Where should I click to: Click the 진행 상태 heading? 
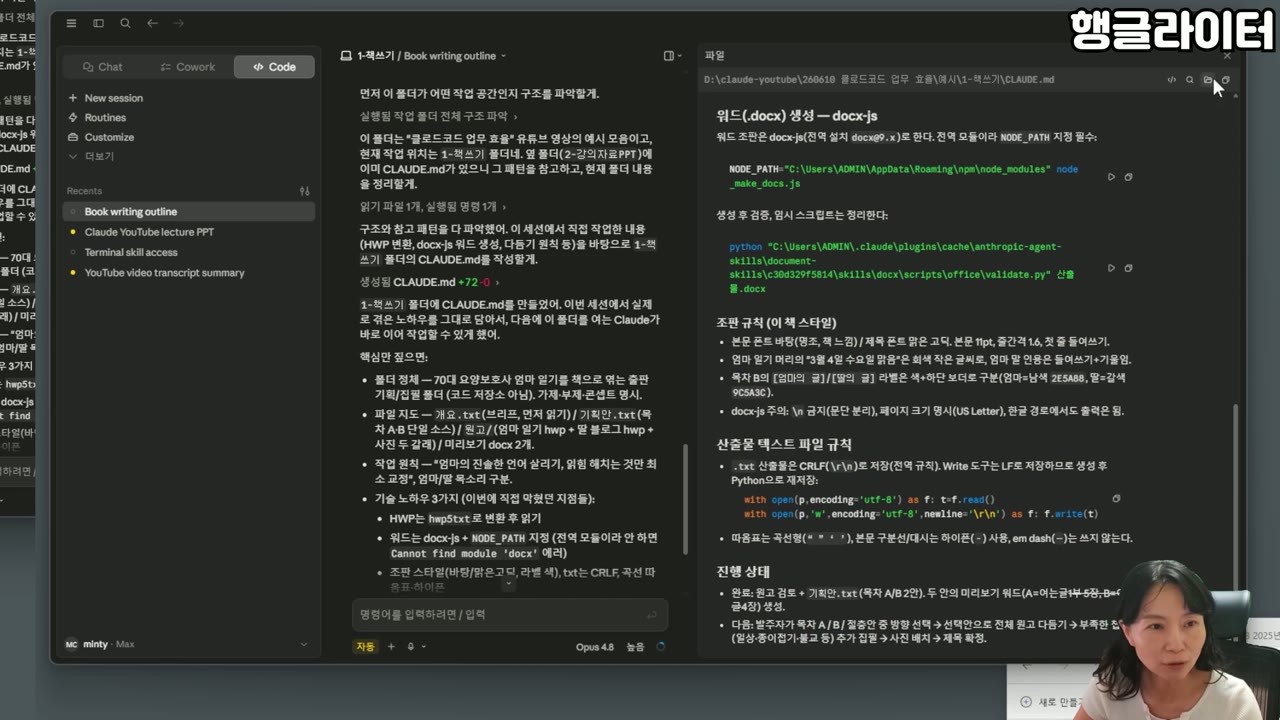tap(744, 572)
